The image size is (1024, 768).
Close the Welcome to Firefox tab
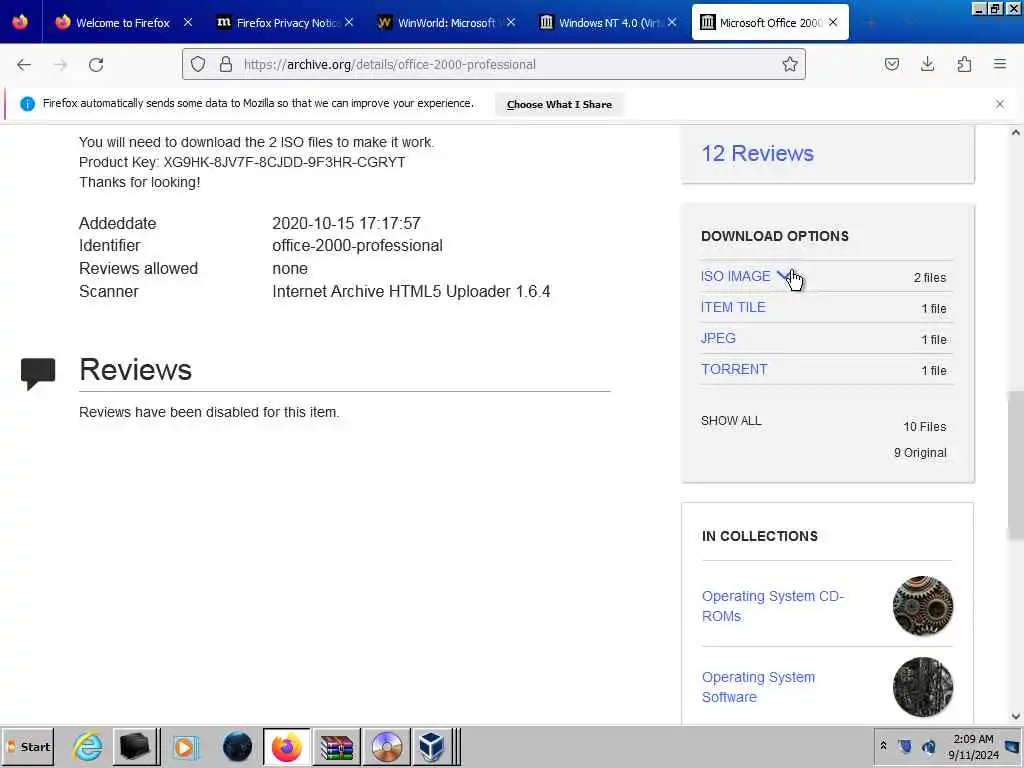click(x=188, y=22)
